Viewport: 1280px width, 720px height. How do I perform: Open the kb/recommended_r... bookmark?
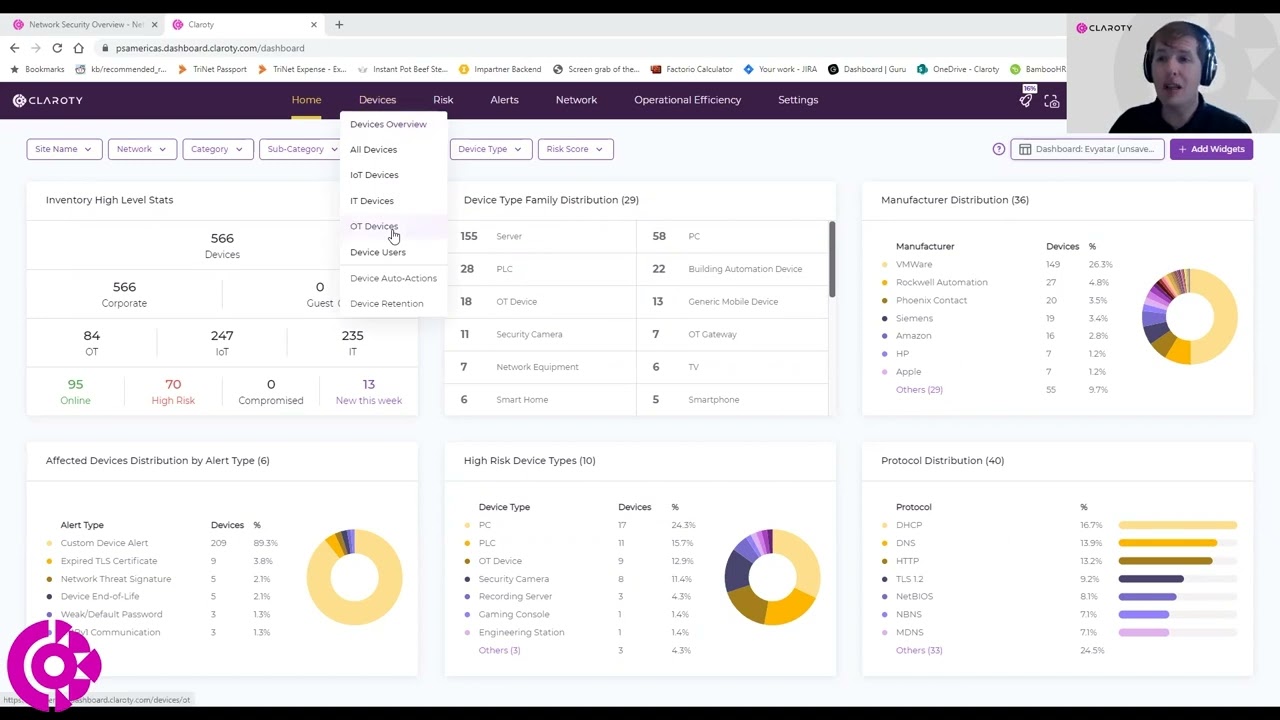[x=120, y=69]
